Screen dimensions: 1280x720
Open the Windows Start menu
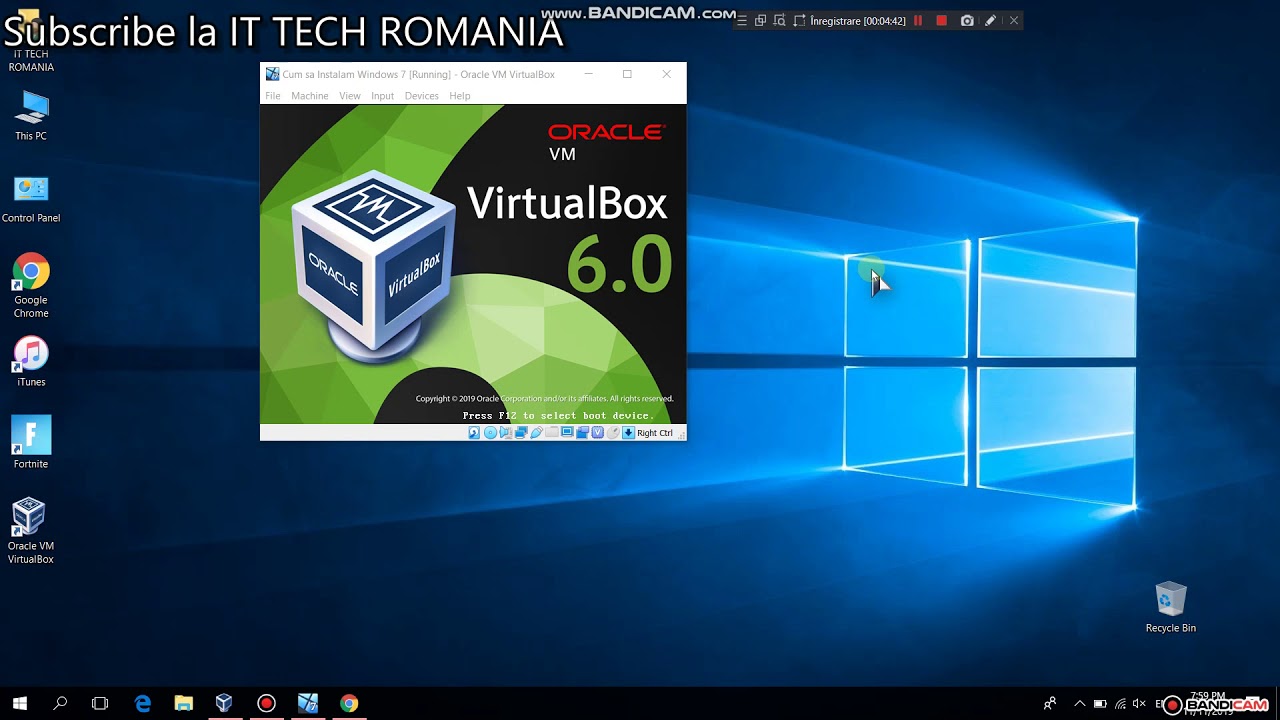pos(20,703)
